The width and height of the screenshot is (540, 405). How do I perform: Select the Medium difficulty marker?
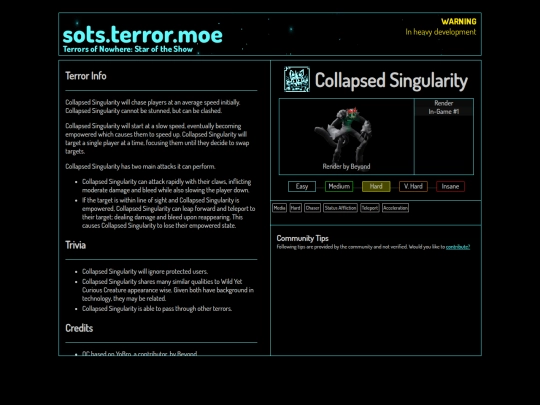pos(339,186)
